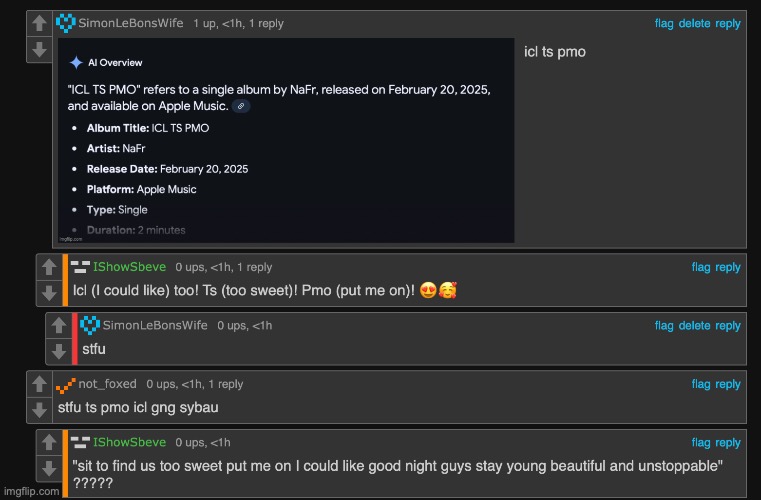Downvote the "stfu" reply comment
761x500 pixels.
(58, 352)
